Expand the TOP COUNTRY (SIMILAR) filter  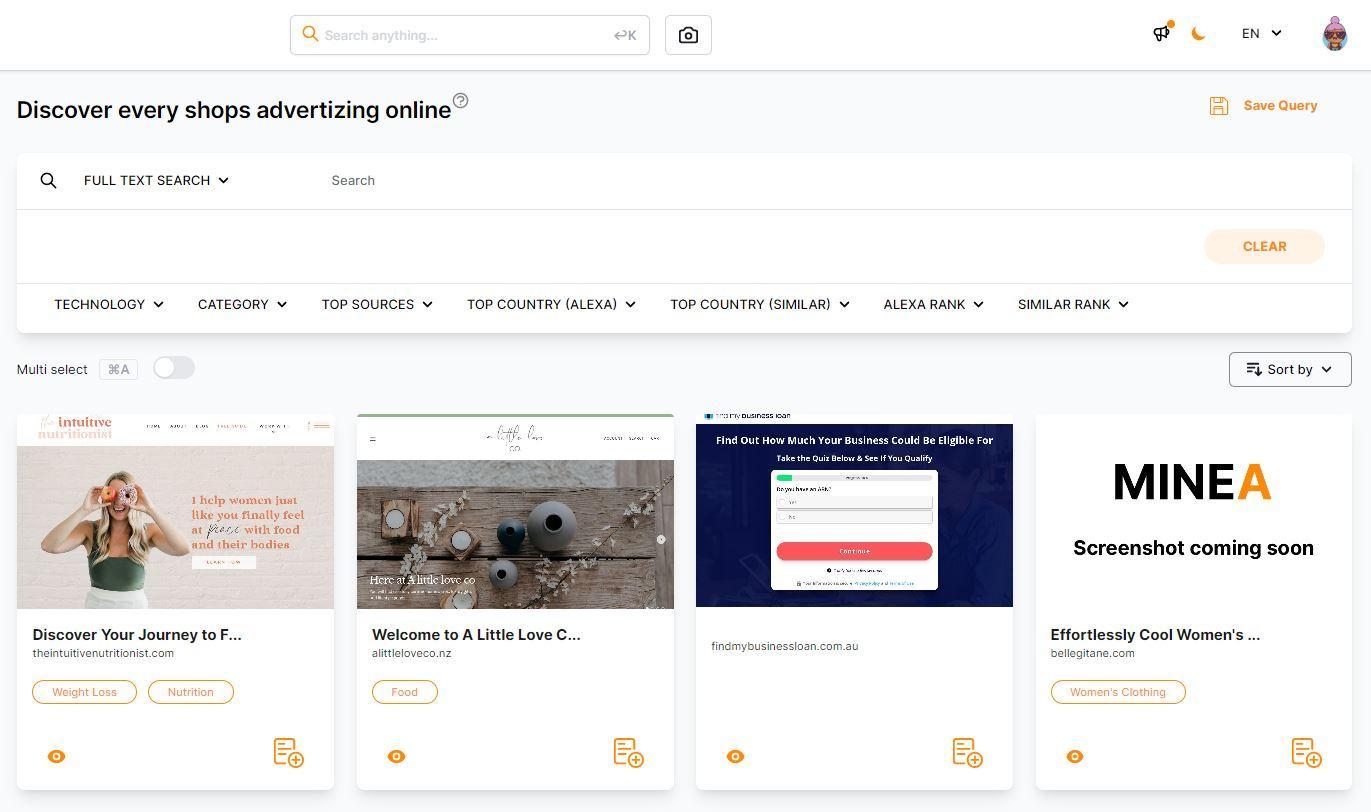tap(760, 304)
